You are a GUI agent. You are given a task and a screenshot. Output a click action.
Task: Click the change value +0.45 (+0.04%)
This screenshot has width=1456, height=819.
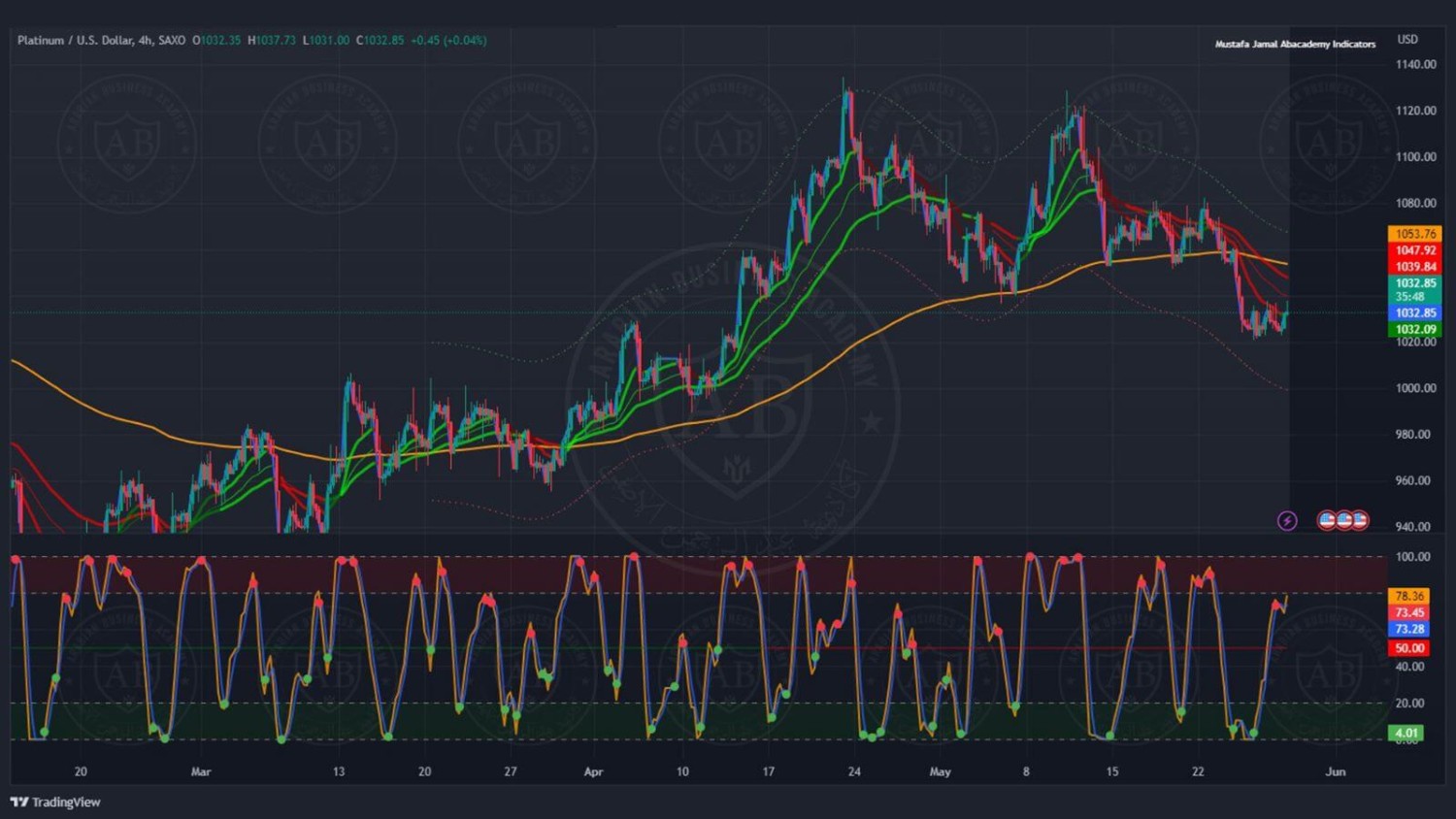click(448, 41)
